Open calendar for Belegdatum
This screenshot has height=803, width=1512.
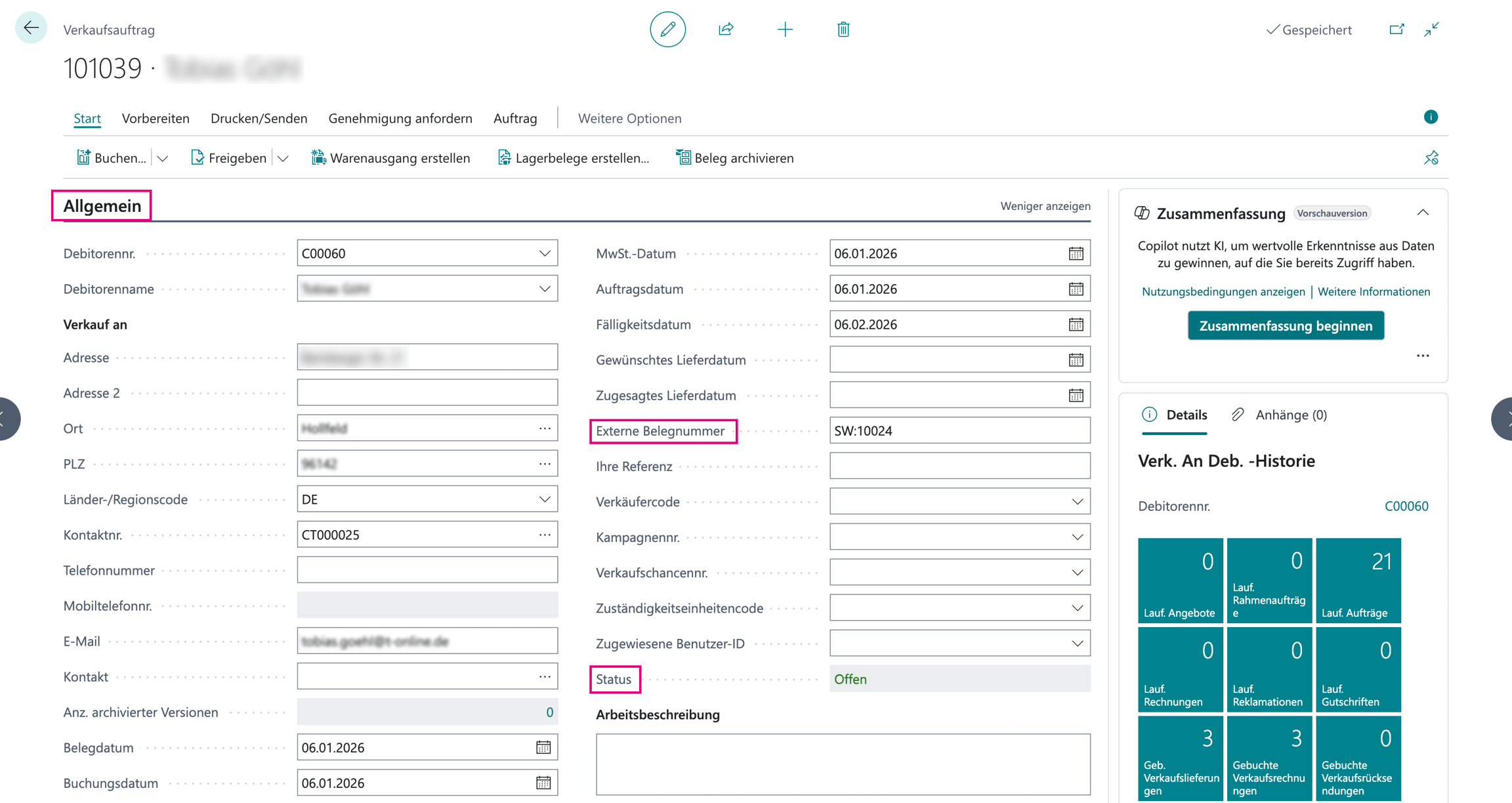pyautogui.click(x=543, y=747)
